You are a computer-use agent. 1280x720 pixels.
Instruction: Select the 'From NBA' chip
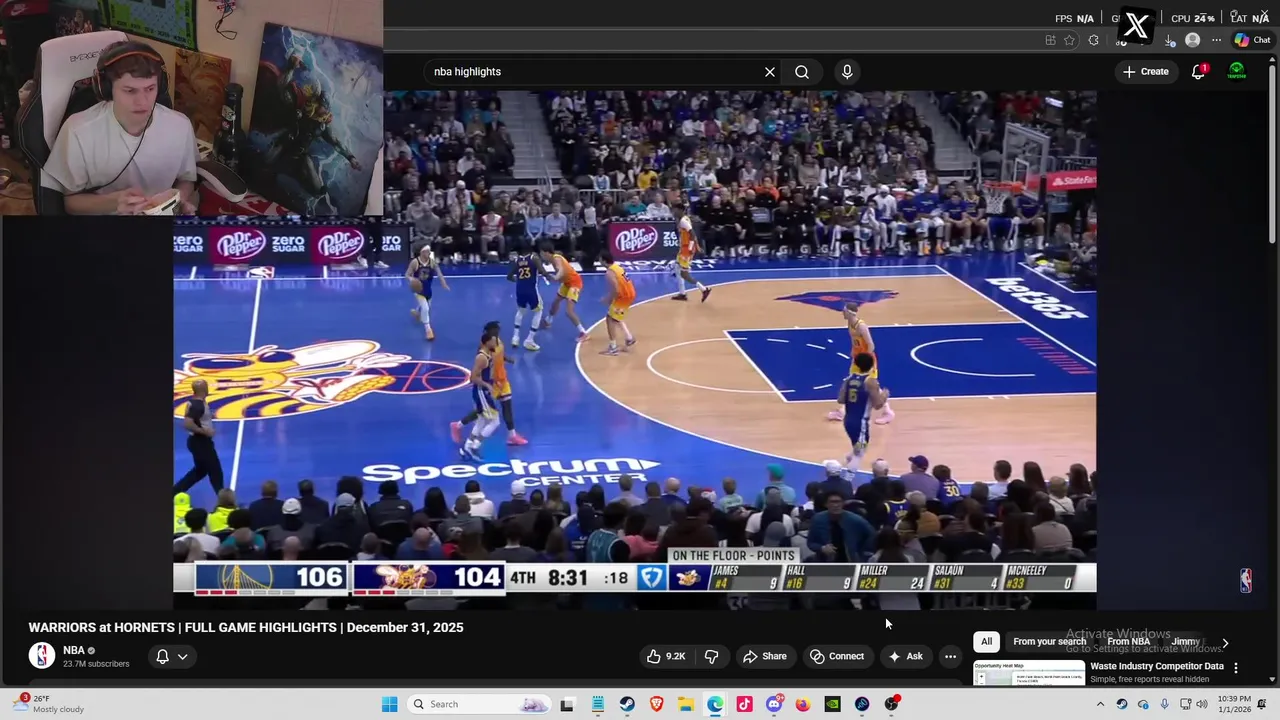(x=1128, y=642)
